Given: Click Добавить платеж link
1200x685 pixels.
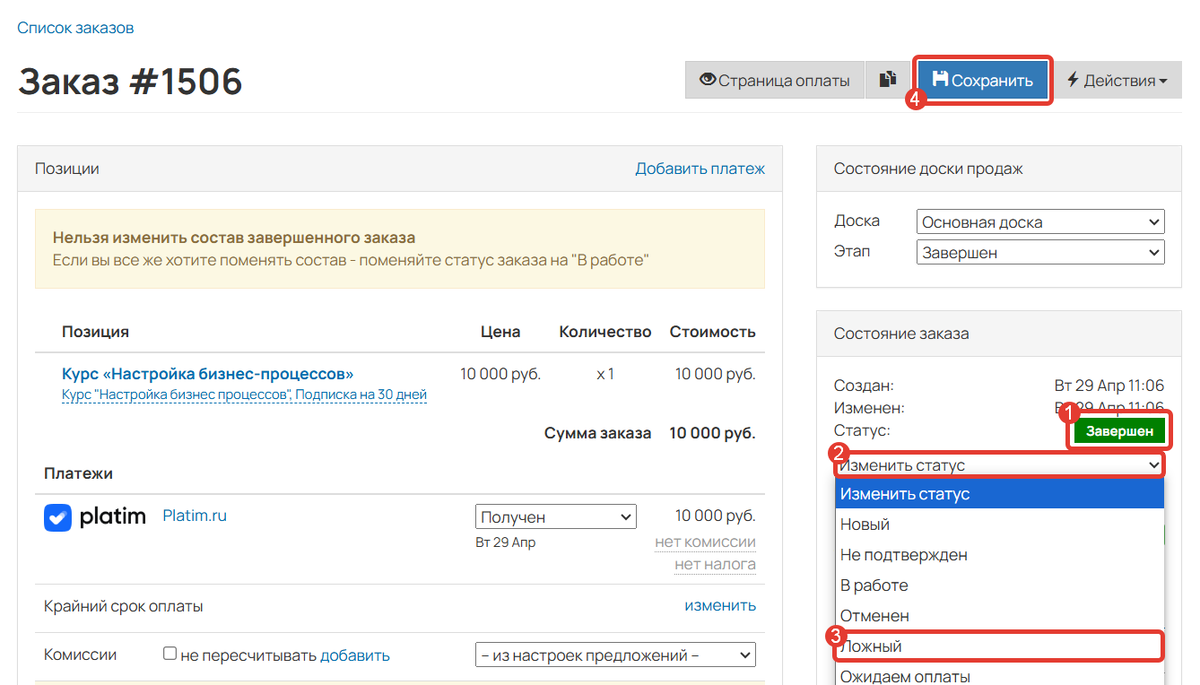Looking at the screenshot, I should point(700,169).
